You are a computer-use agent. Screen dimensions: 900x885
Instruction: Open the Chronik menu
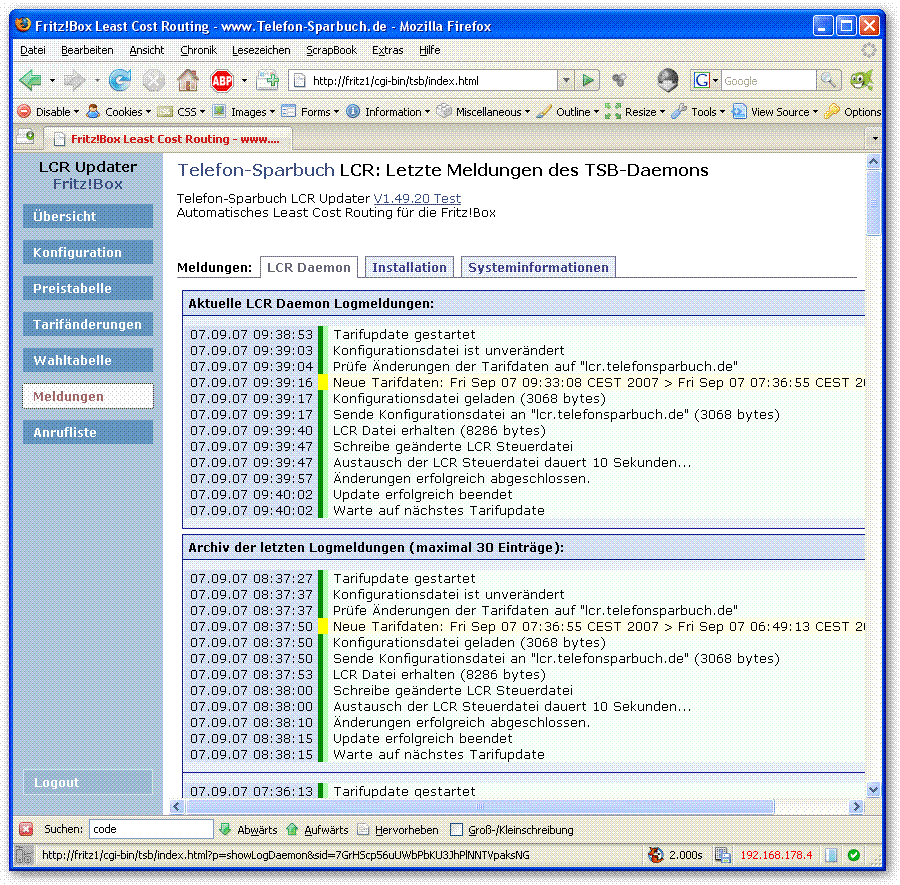click(199, 51)
